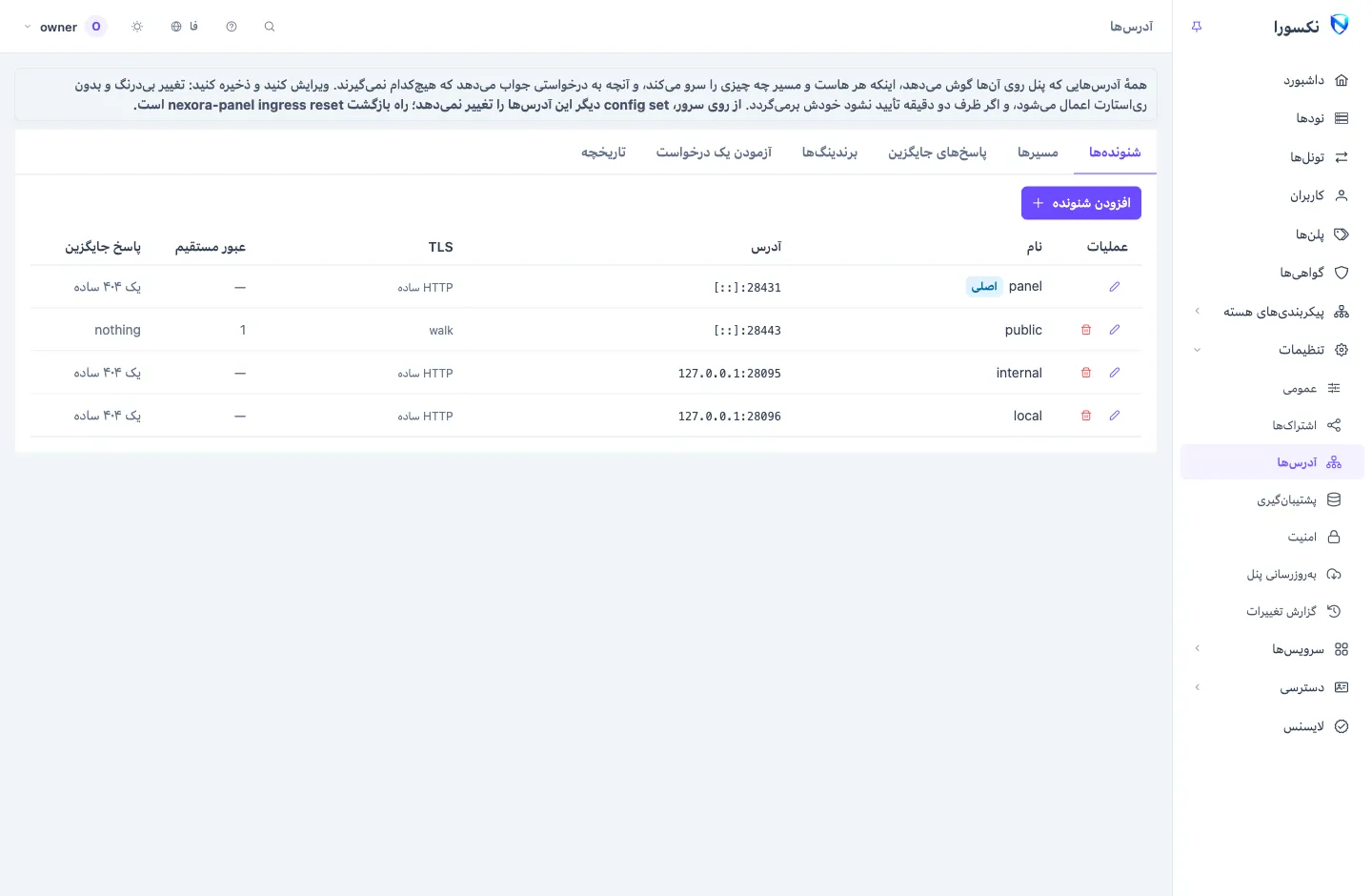Click the edit pencil for panel listener
1372x896 pixels.
(x=1114, y=287)
